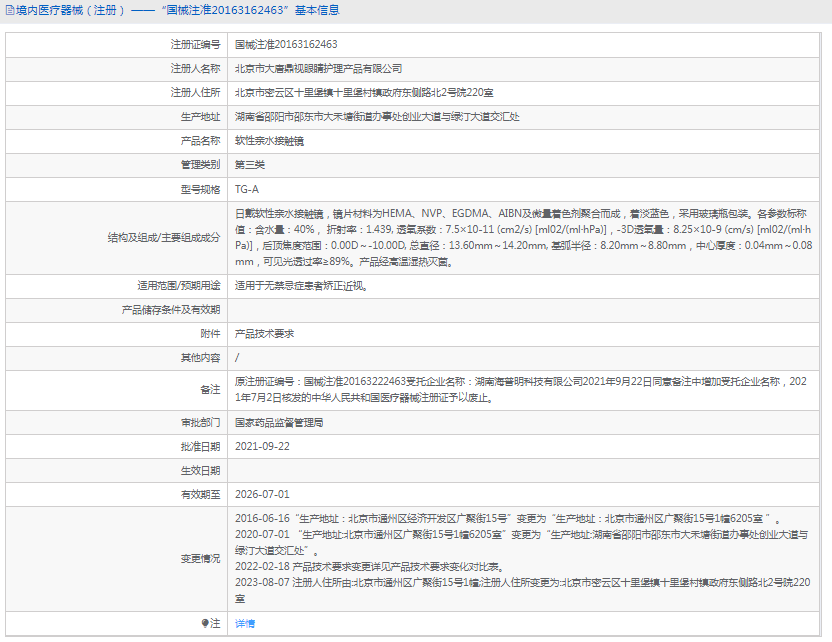Click attachment value 产品技术要求

tap(264, 334)
